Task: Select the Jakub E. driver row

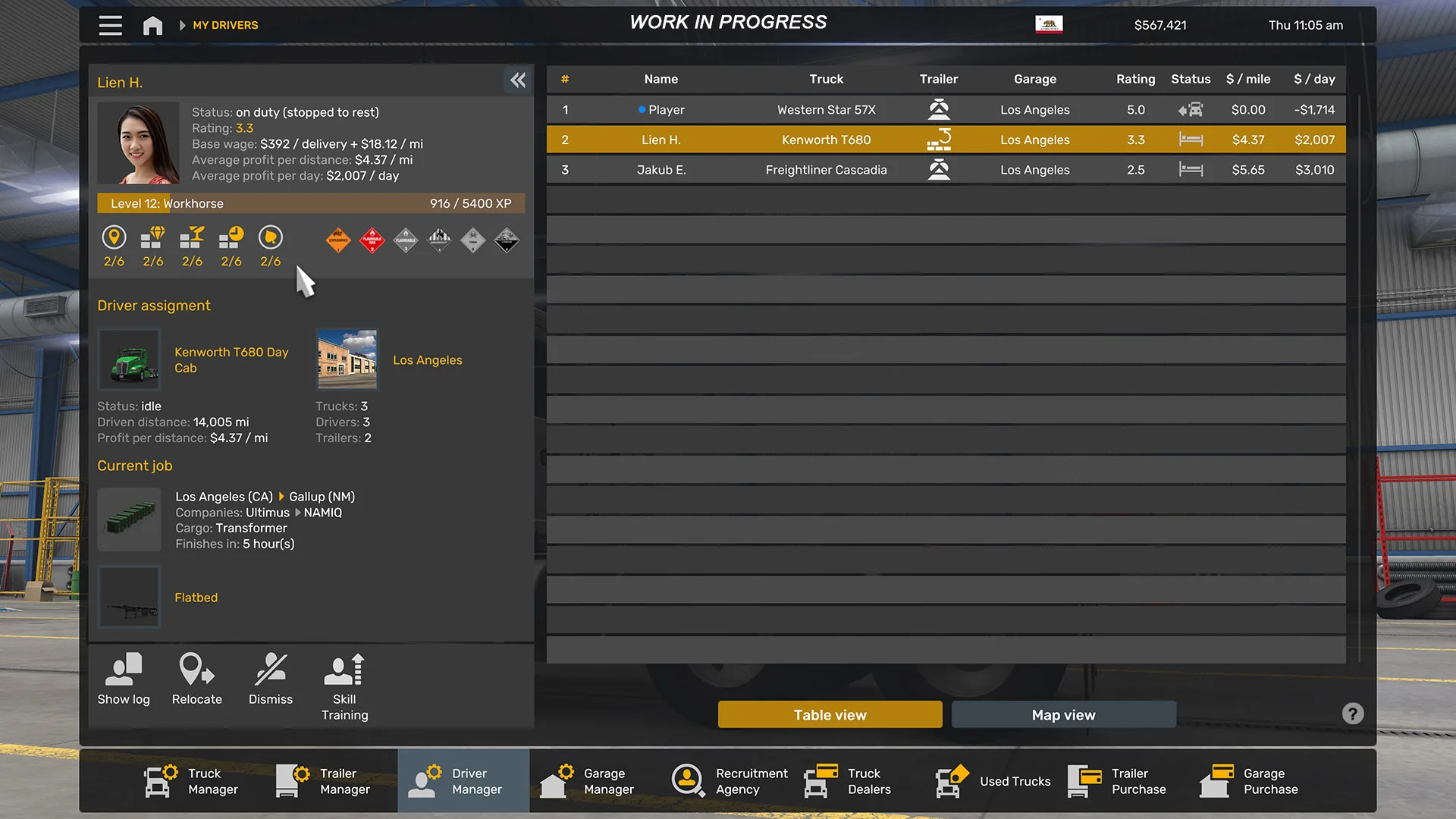Action: click(946, 170)
